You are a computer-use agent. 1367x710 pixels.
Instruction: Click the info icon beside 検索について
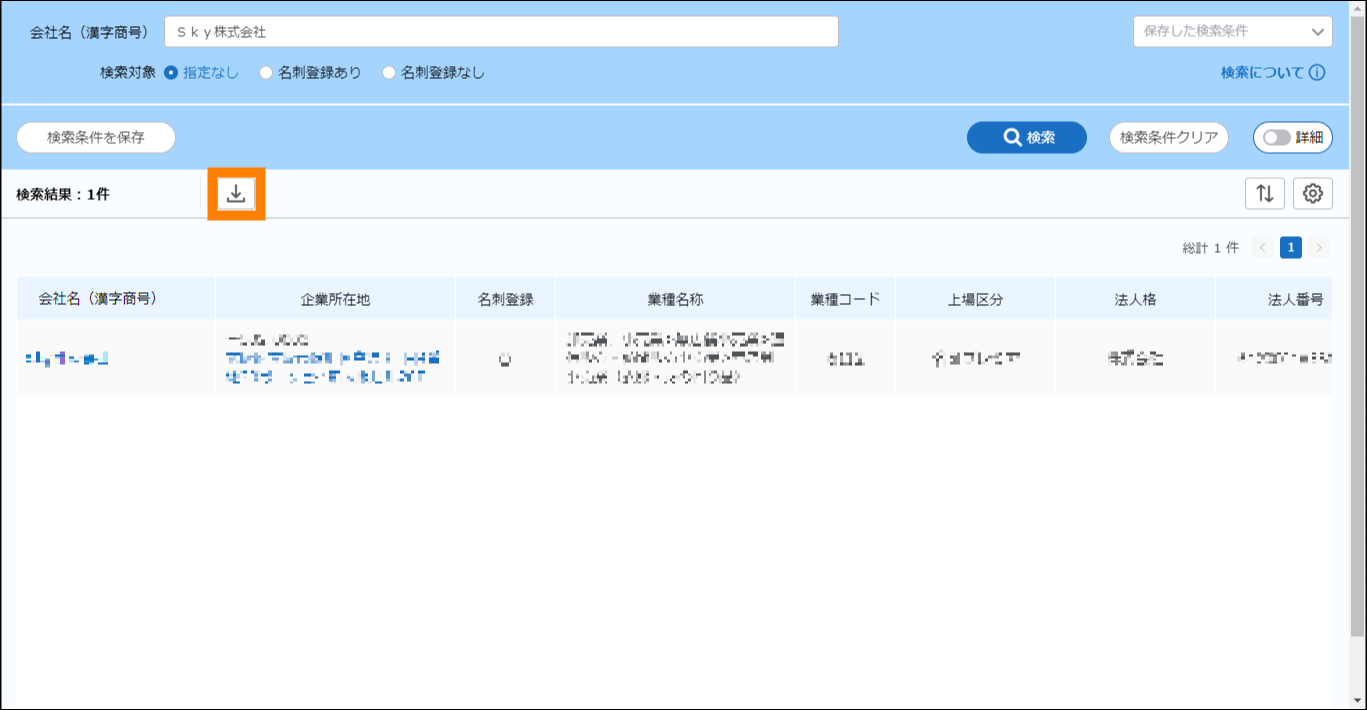coord(1317,73)
